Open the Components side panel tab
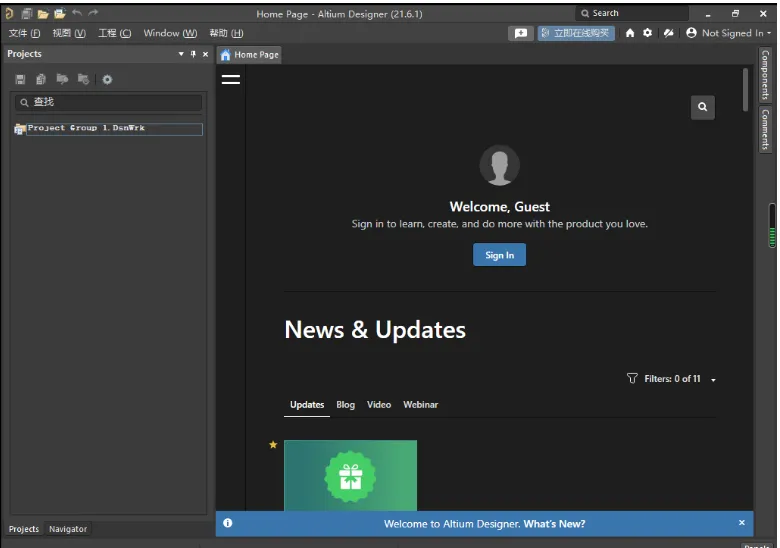Viewport: 780px width, 548px height. (765, 74)
